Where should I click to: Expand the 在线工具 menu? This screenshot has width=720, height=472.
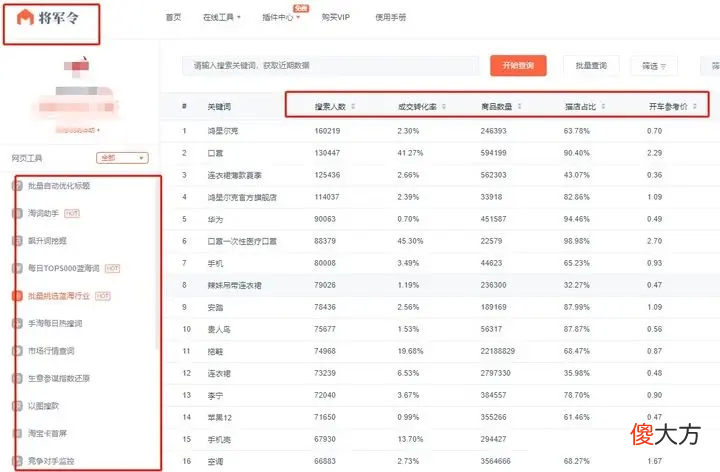pyautogui.click(x=222, y=17)
